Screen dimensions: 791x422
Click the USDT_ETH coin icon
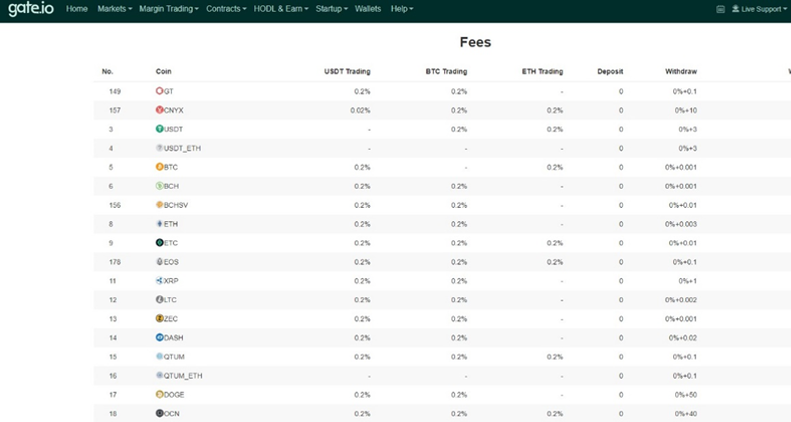(x=159, y=148)
